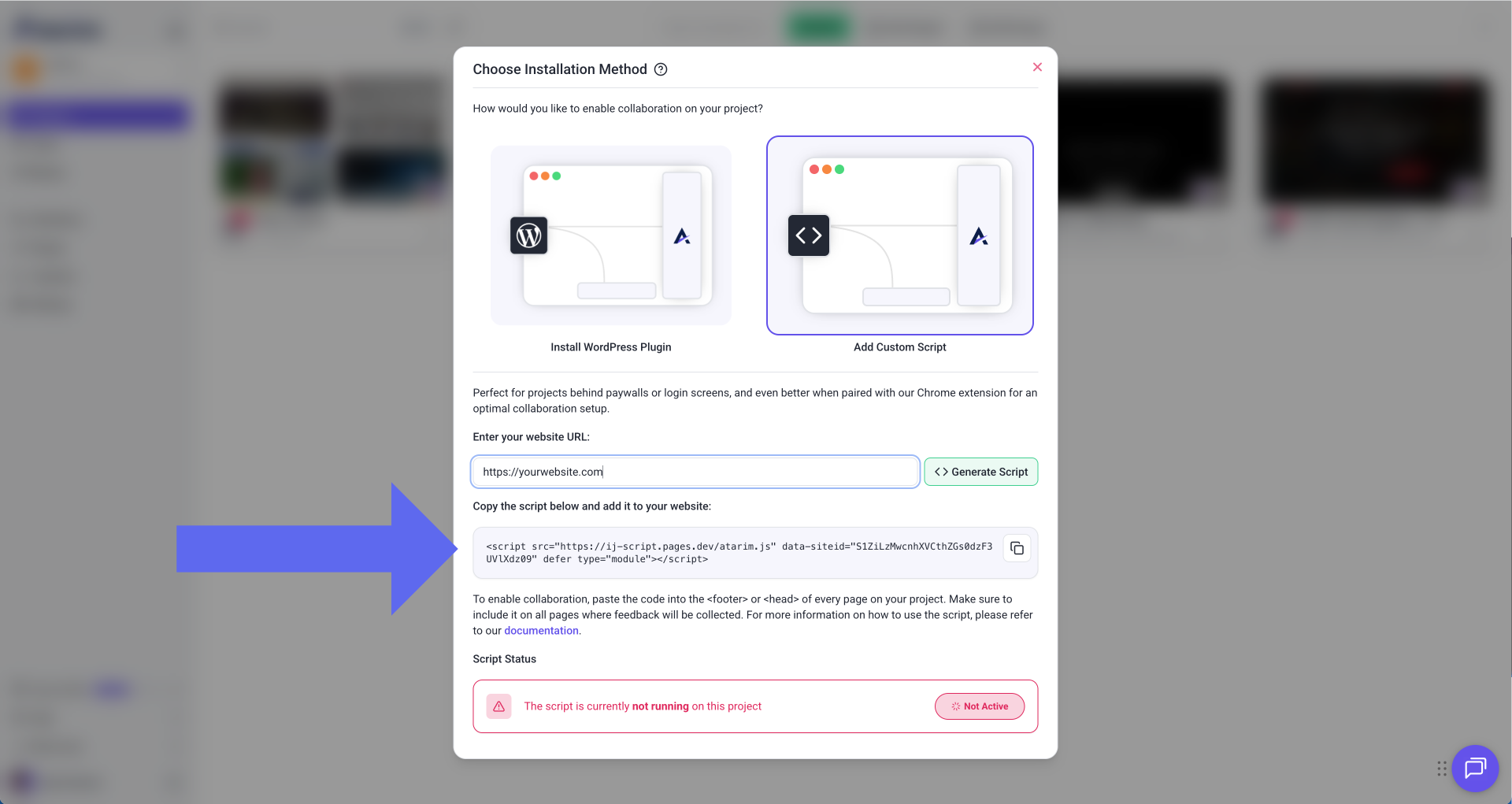Viewport: 1512px width, 804px height.
Task: Click the drag-handle dots beside chat button
Action: pos(1441,769)
